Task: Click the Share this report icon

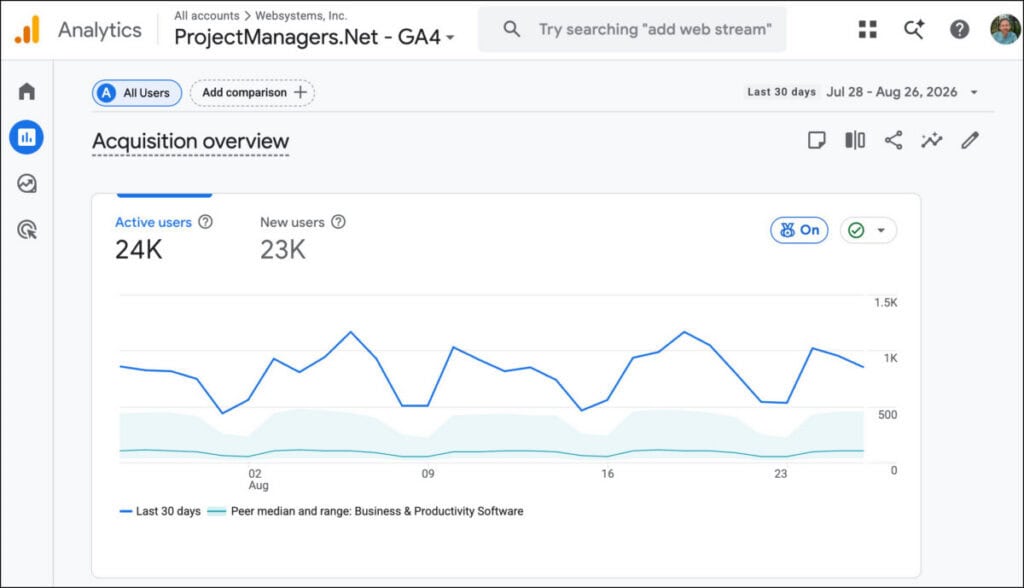Action: pos(893,140)
